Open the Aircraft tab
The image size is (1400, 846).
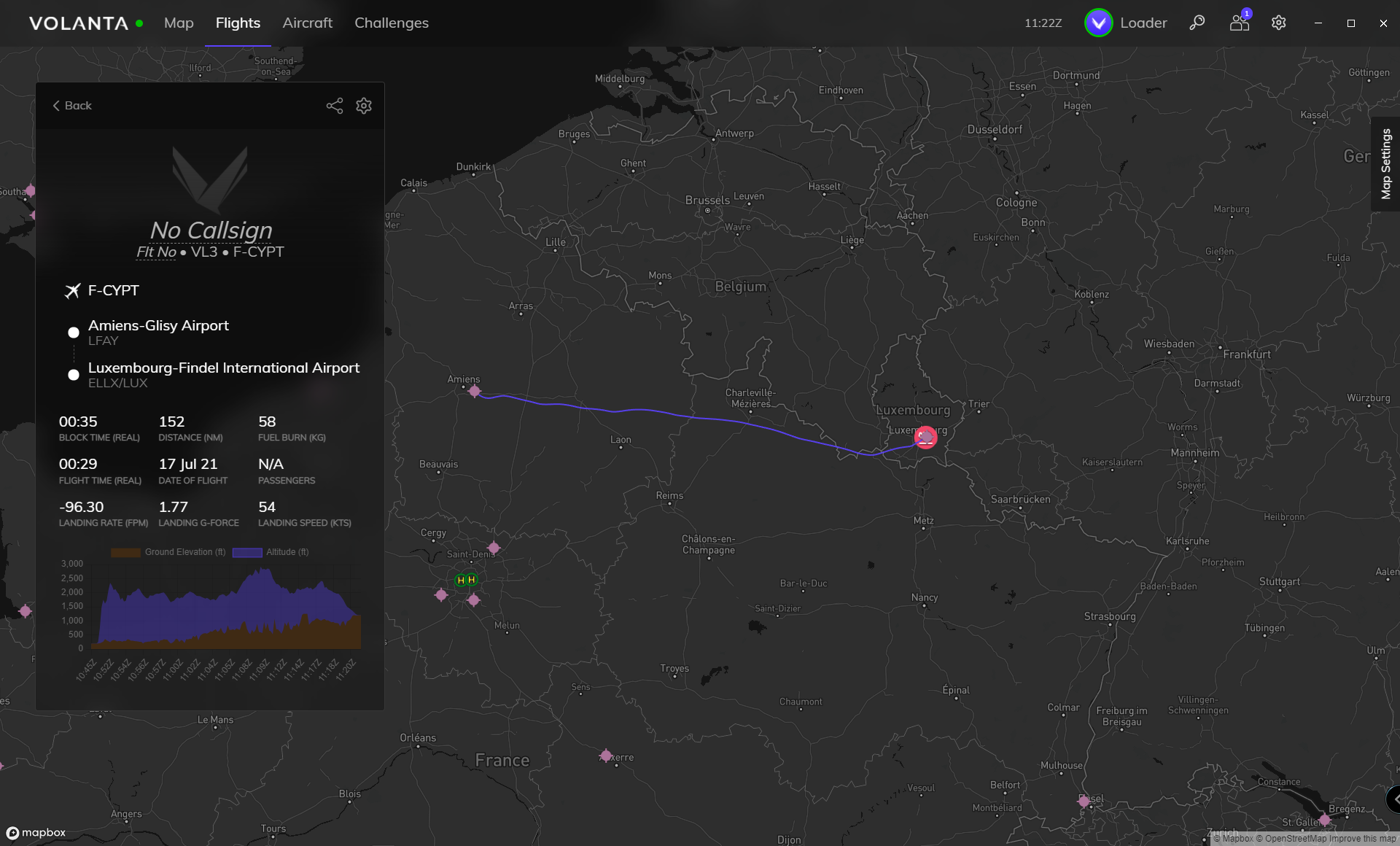pyautogui.click(x=307, y=23)
